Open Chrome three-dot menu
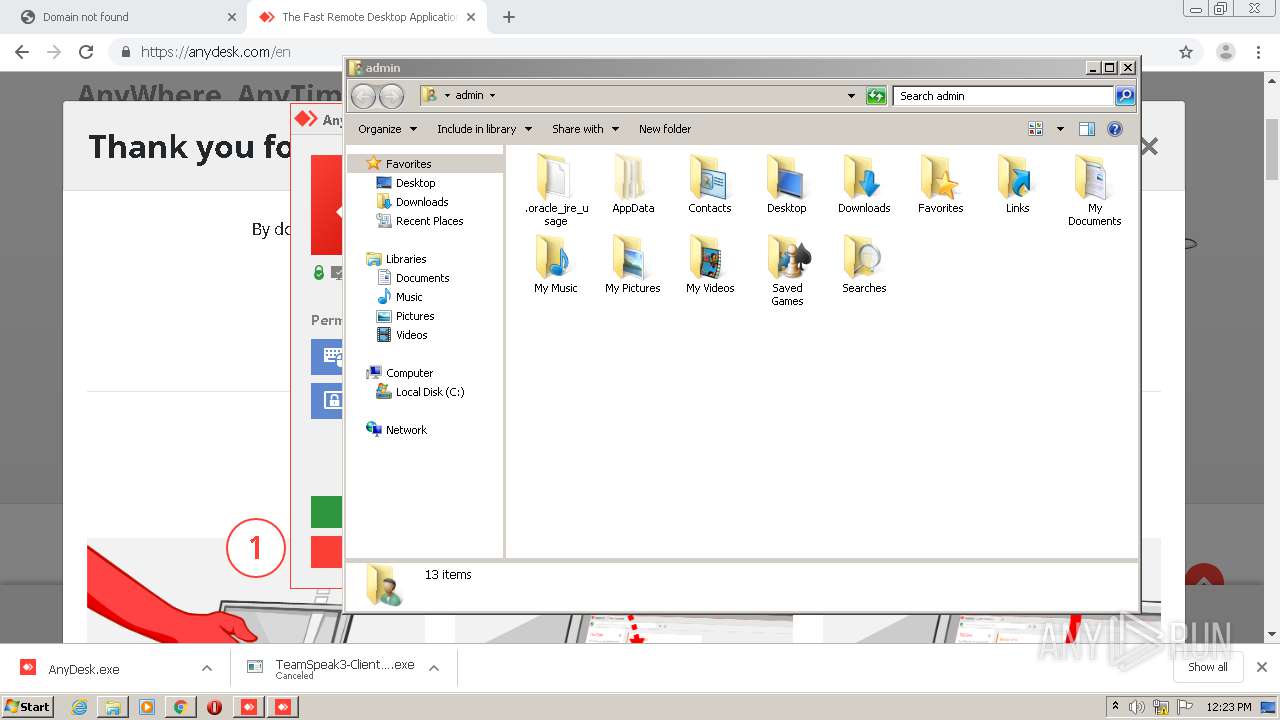Viewport: 1280px width, 720px height. (x=1258, y=52)
